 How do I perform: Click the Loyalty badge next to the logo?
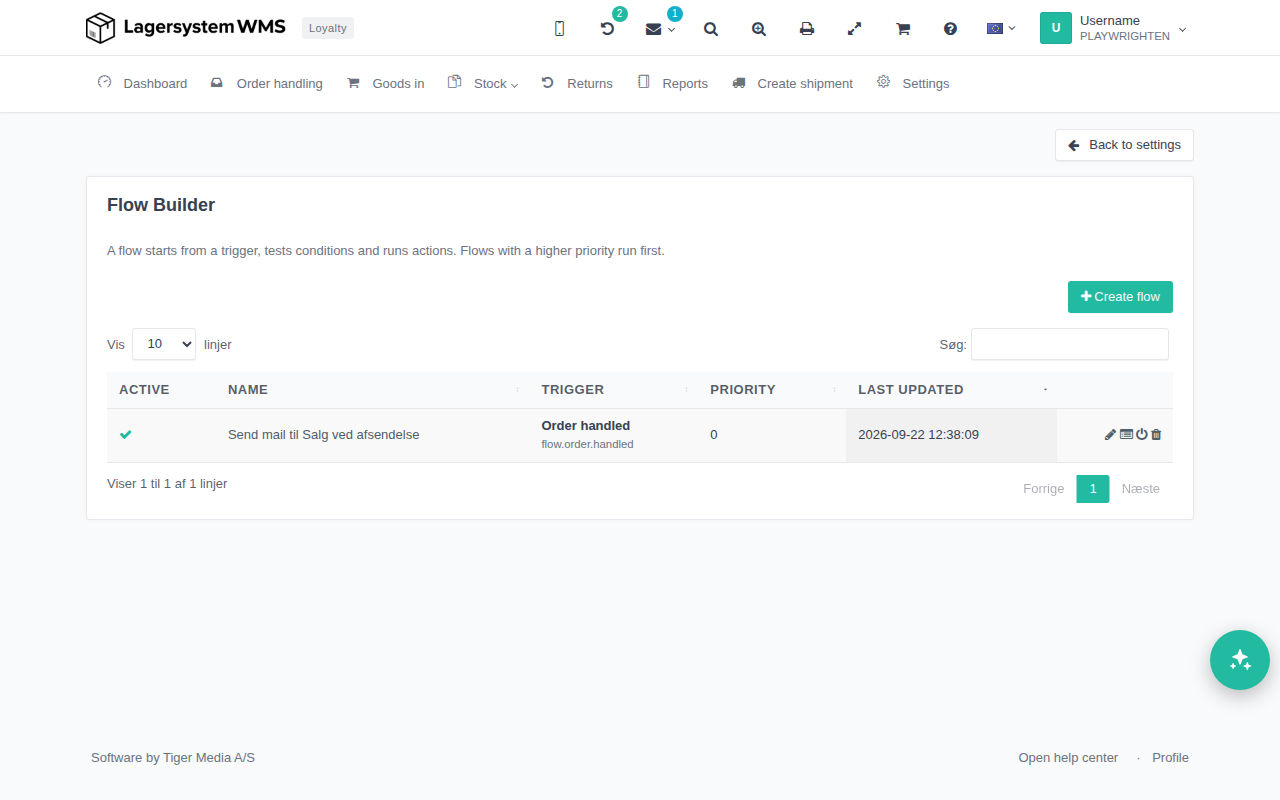pos(328,28)
